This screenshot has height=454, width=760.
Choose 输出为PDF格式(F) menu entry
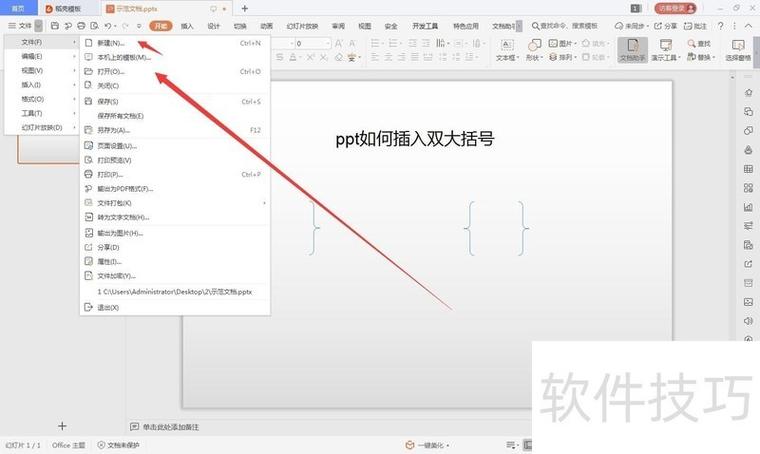tap(174, 188)
